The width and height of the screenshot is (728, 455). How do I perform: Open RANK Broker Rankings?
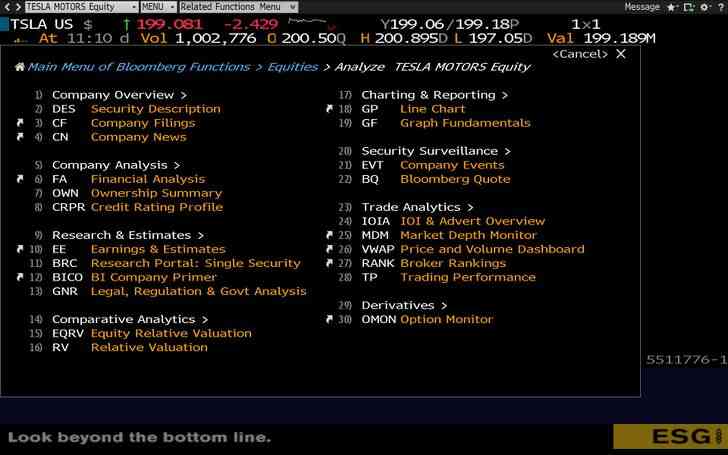point(434,263)
